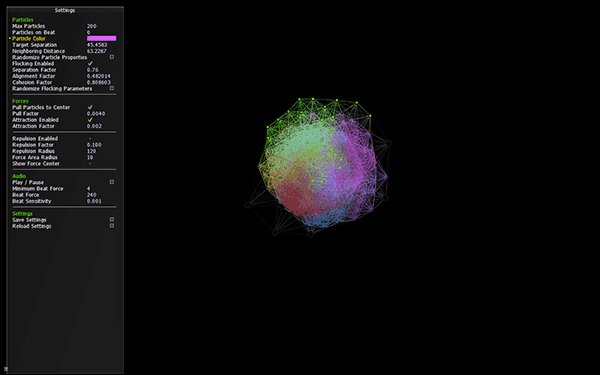Viewport: 600px width, 375px height.
Task: Select Repulsion Radius value 120
Action: [91, 151]
